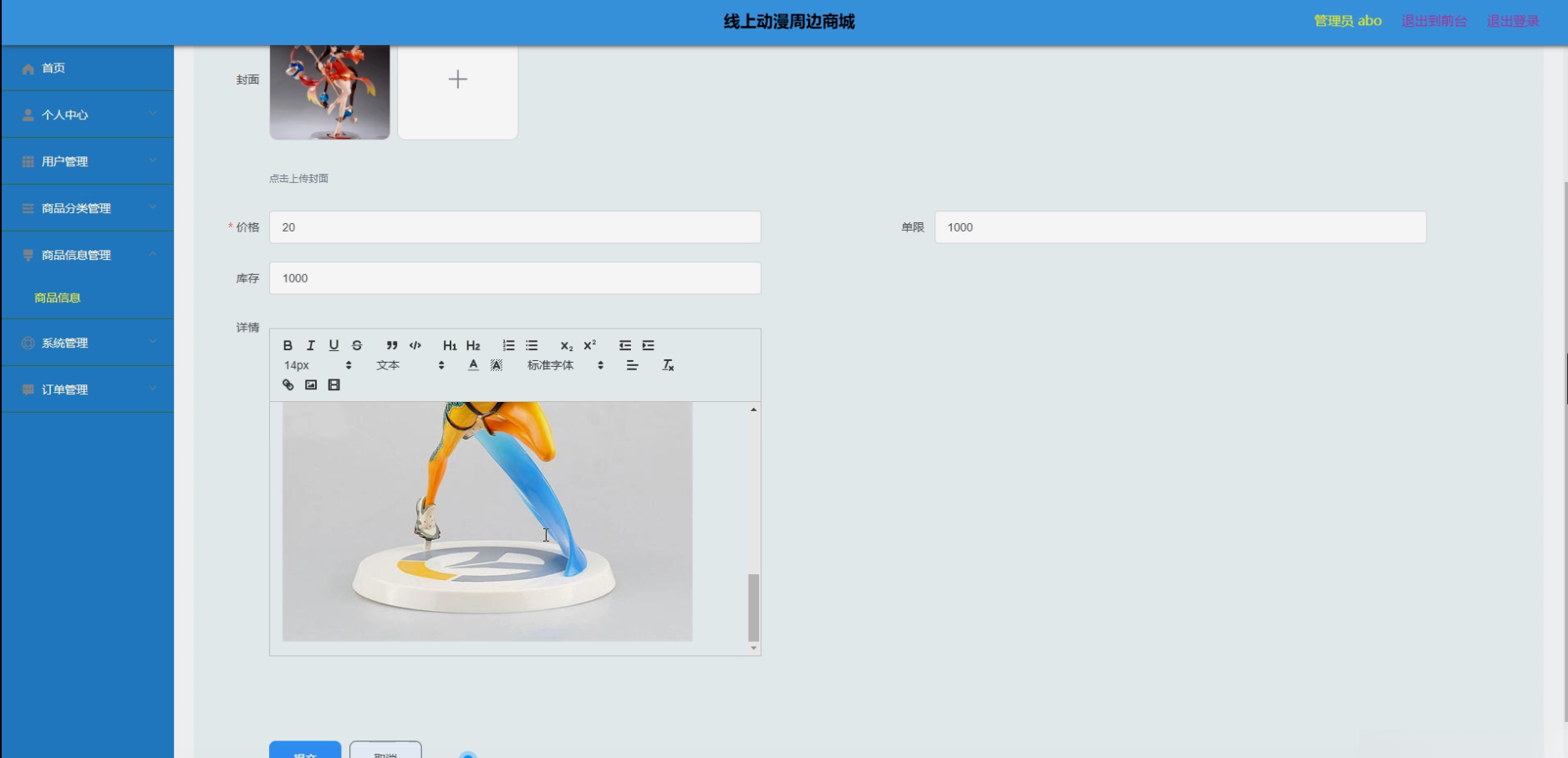
Task: Focus the 价格 input field
Action: click(x=515, y=227)
